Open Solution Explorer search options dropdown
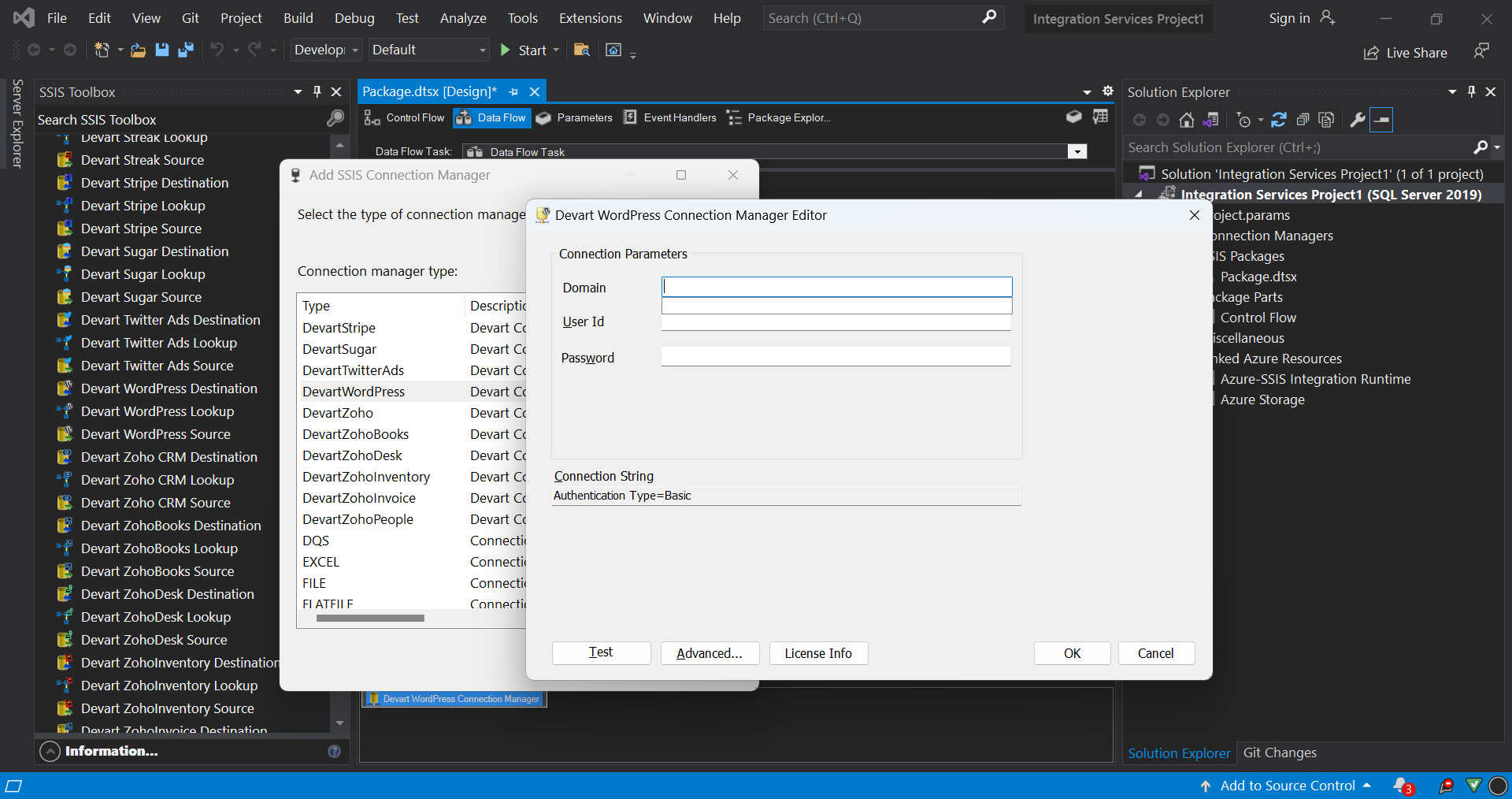The image size is (1512, 799). click(1497, 147)
